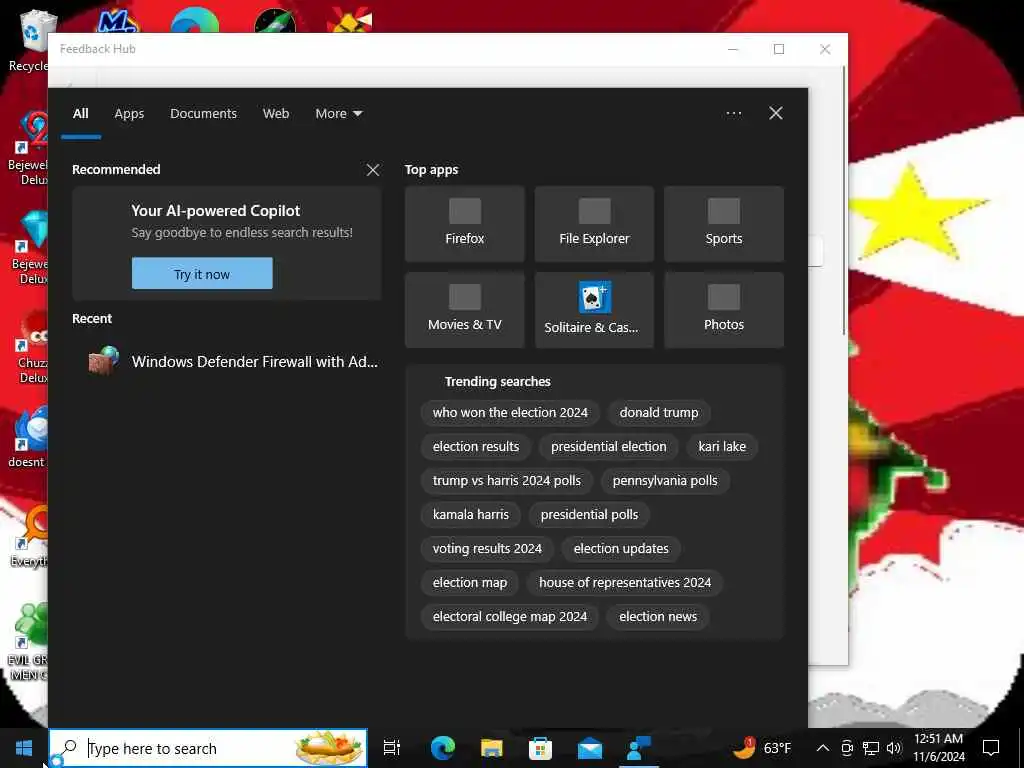Select 'electoral college map 2024' chip
This screenshot has height=768, width=1024.
[509, 616]
